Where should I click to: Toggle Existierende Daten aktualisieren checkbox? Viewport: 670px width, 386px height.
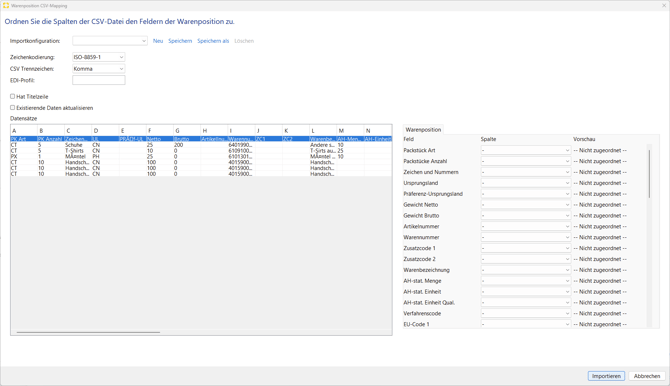click(12, 108)
